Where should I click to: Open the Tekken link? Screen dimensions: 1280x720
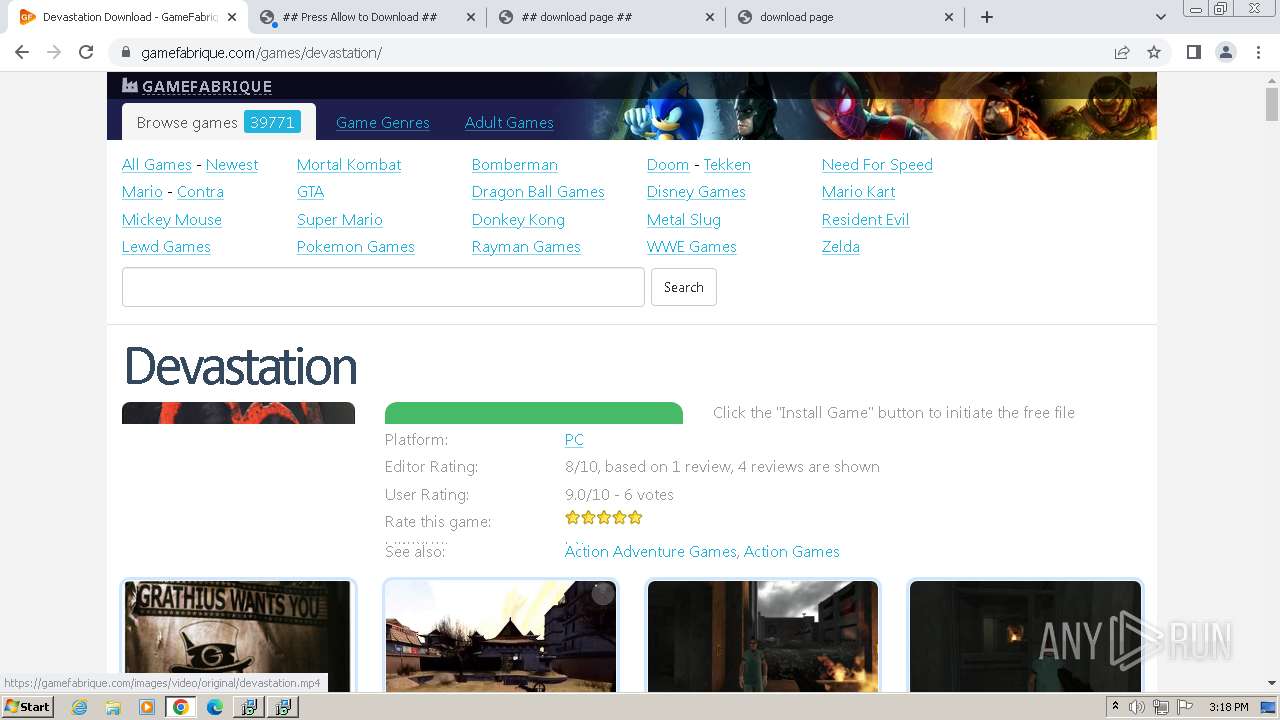[x=727, y=165]
